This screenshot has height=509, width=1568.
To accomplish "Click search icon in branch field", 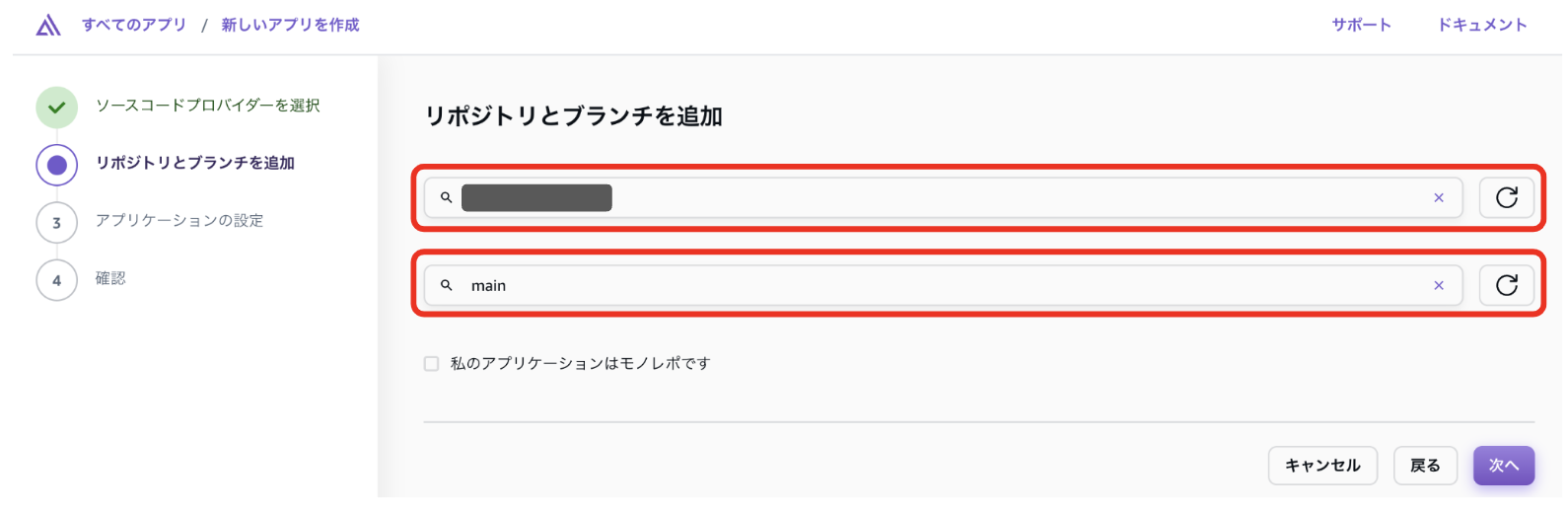I will coord(446,285).
